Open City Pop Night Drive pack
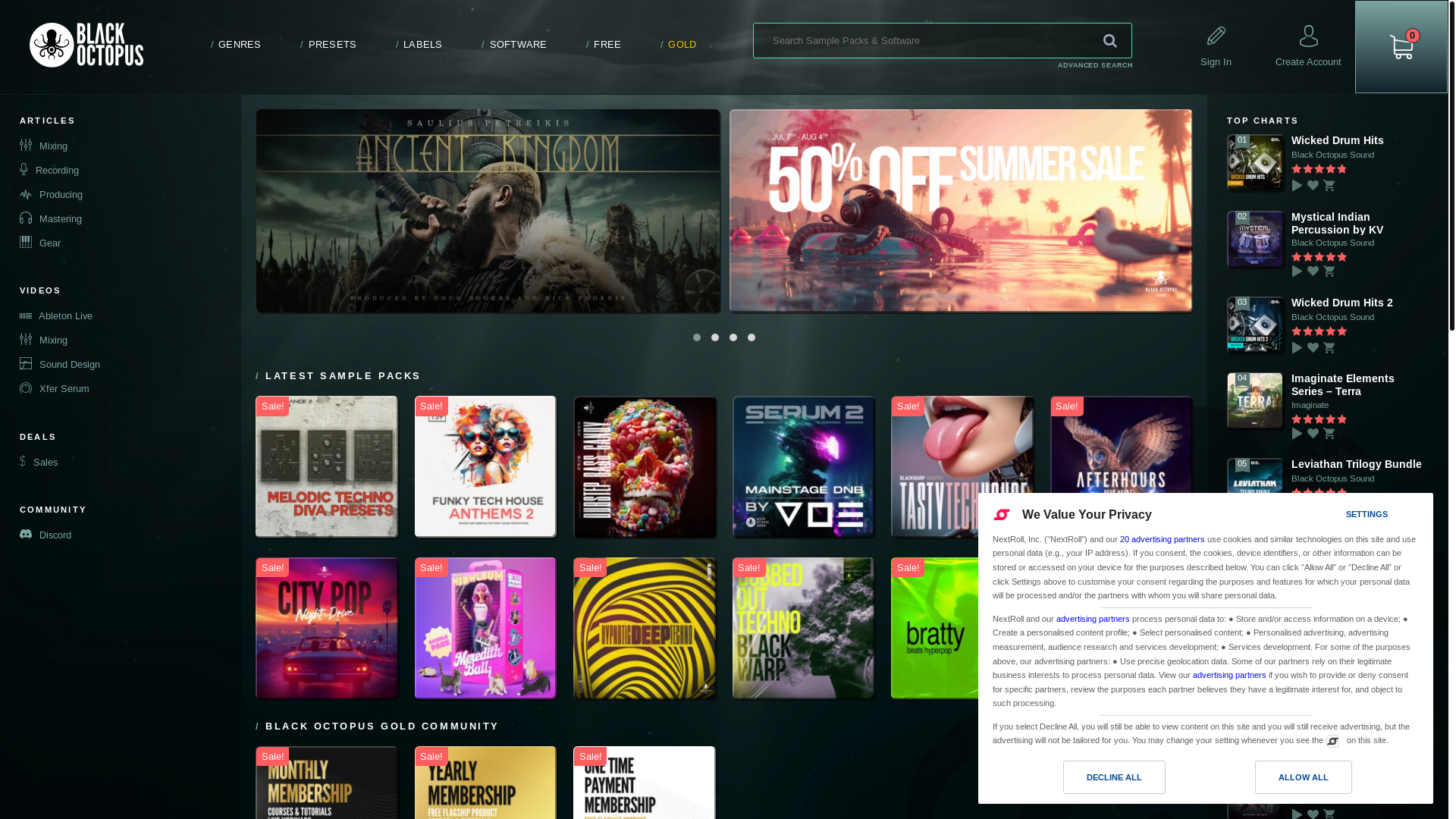The height and width of the screenshot is (819, 1456). 327,628
